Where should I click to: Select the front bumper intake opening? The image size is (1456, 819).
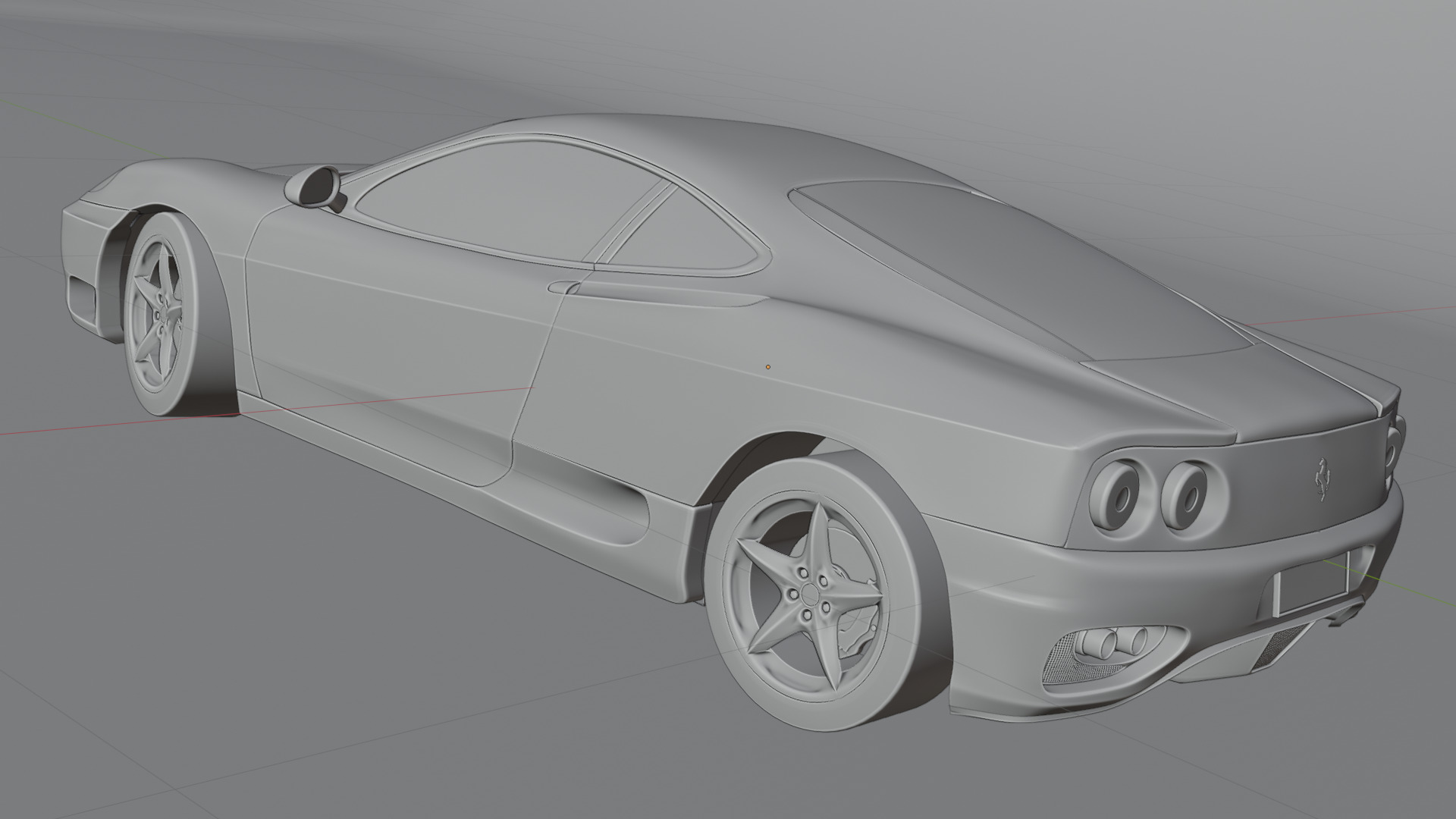pyautogui.click(x=81, y=300)
